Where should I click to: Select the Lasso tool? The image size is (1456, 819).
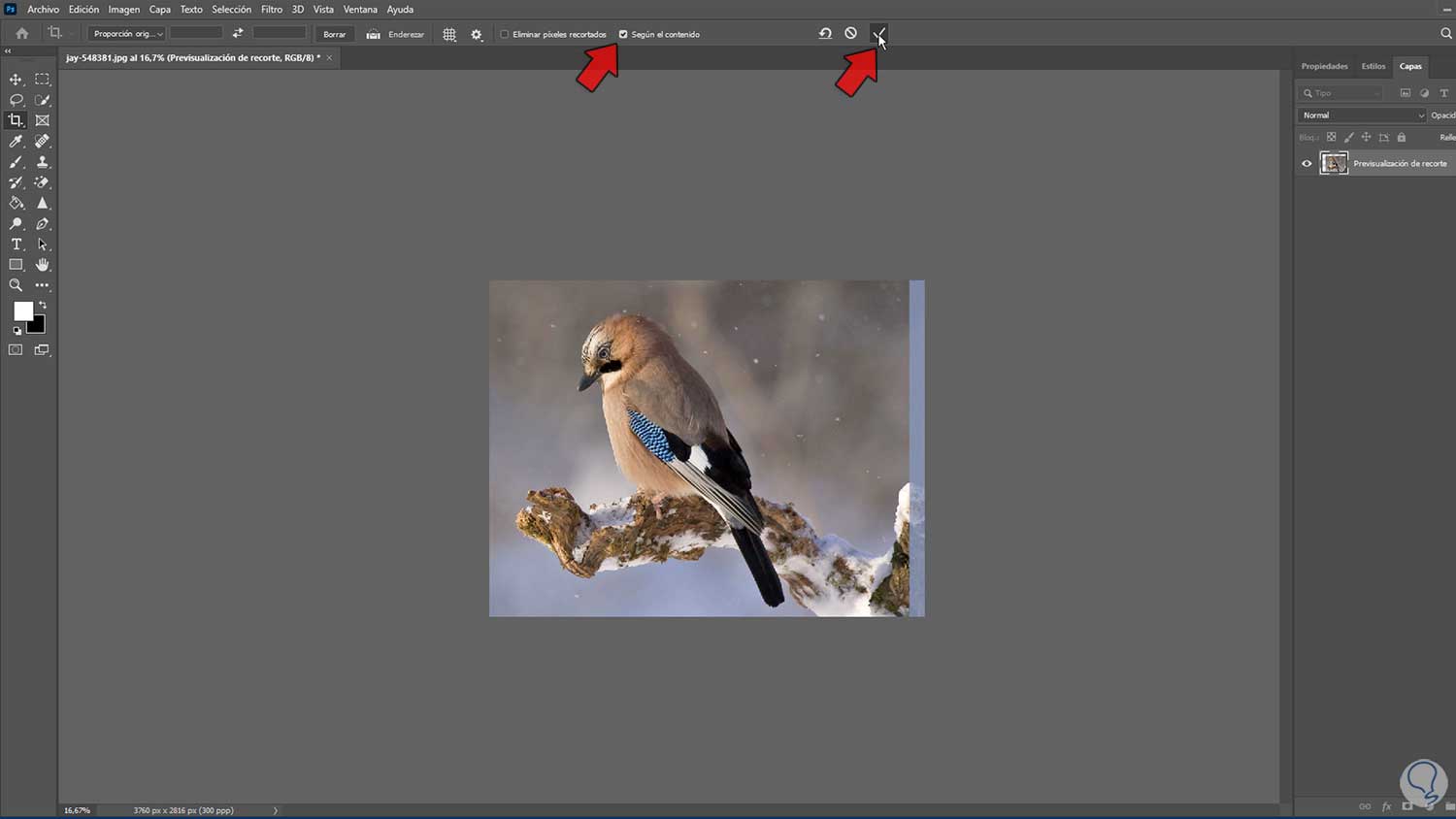click(x=16, y=100)
